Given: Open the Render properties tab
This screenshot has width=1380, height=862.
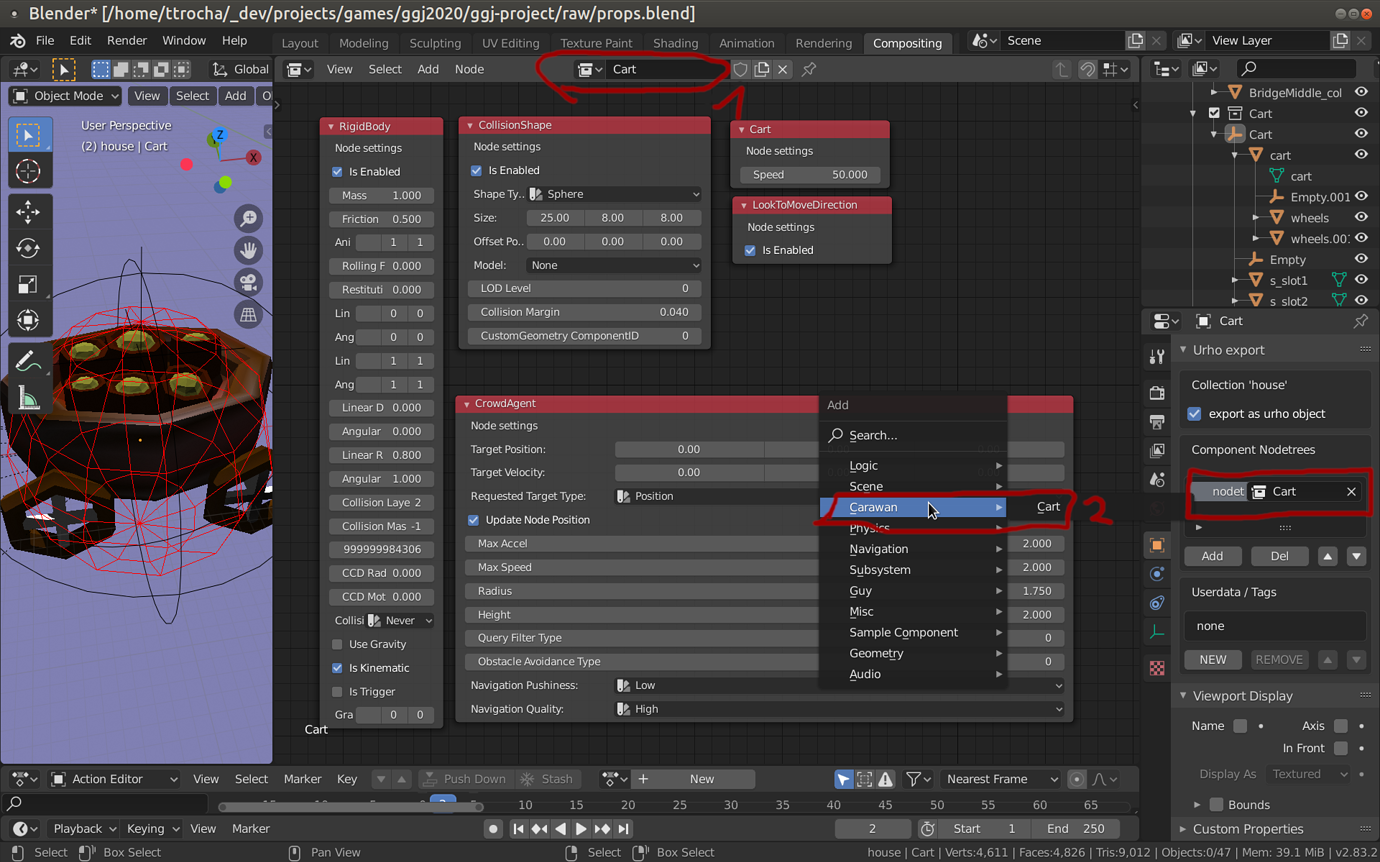Looking at the screenshot, I should pyautogui.click(x=1157, y=393).
